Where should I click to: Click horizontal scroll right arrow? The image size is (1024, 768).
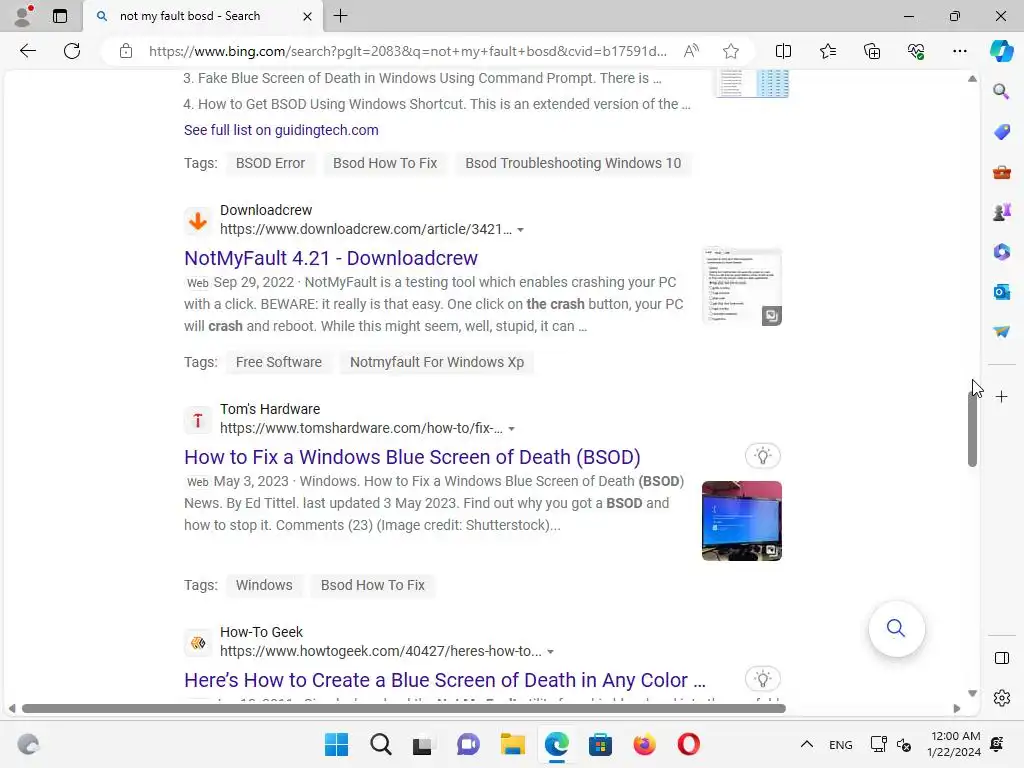(957, 709)
